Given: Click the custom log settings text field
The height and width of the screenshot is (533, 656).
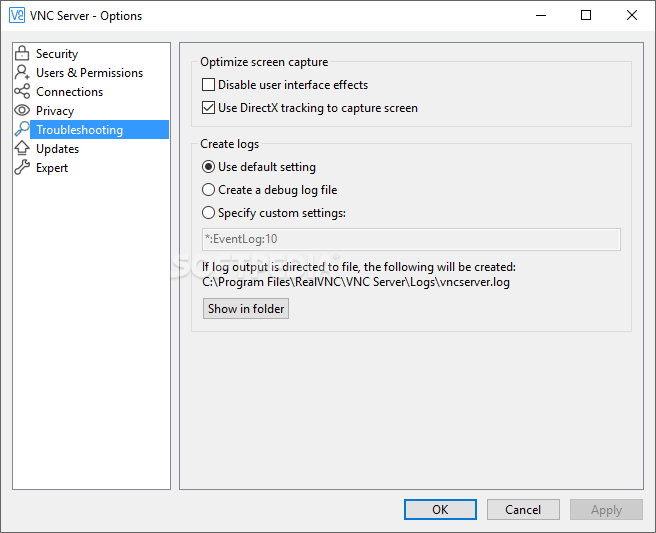Looking at the screenshot, I should [411, 239].
